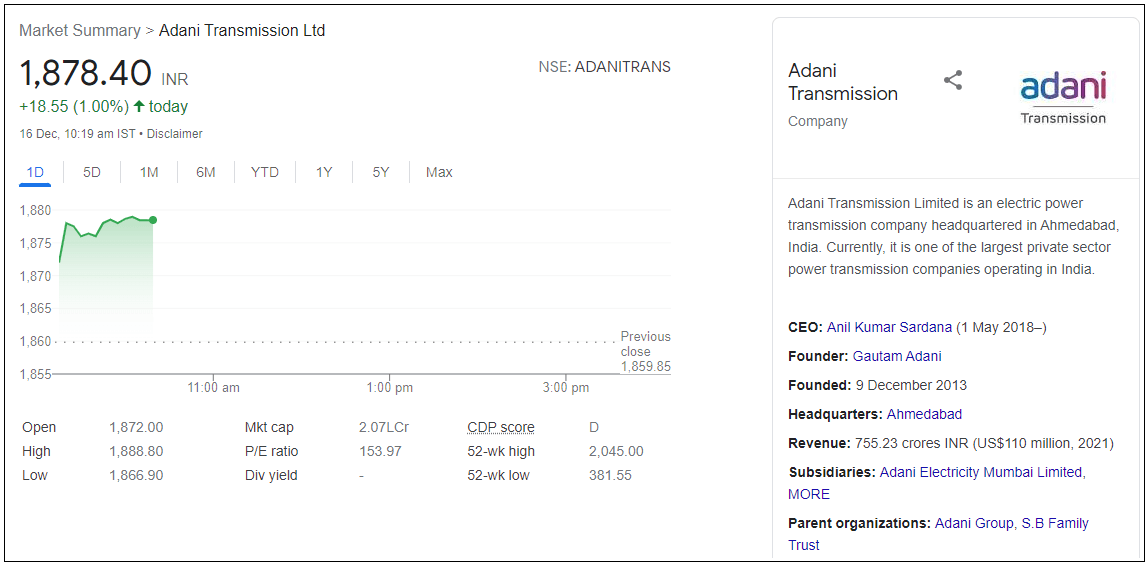The image size is (1147, 564).
Task: Click the Adani Transmission logo
Action: 1063,98
